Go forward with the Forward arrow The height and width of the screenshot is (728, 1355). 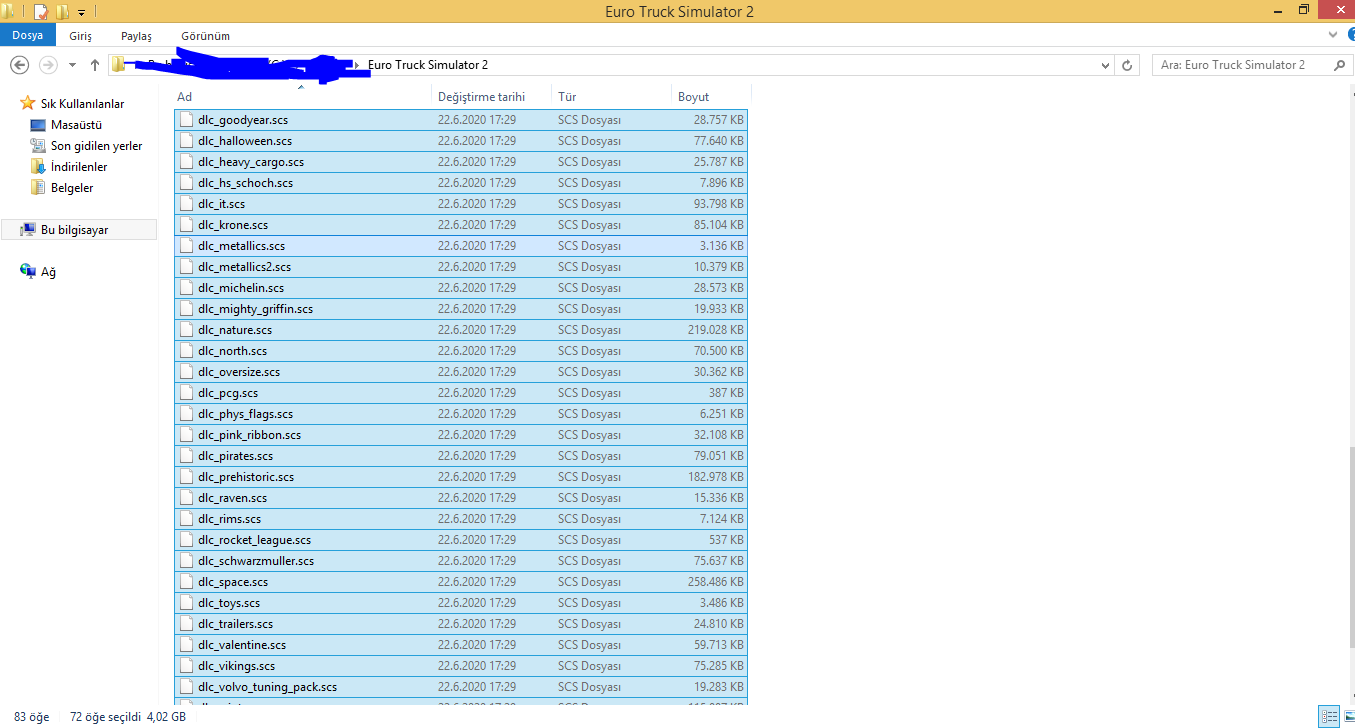click(47, 65)
